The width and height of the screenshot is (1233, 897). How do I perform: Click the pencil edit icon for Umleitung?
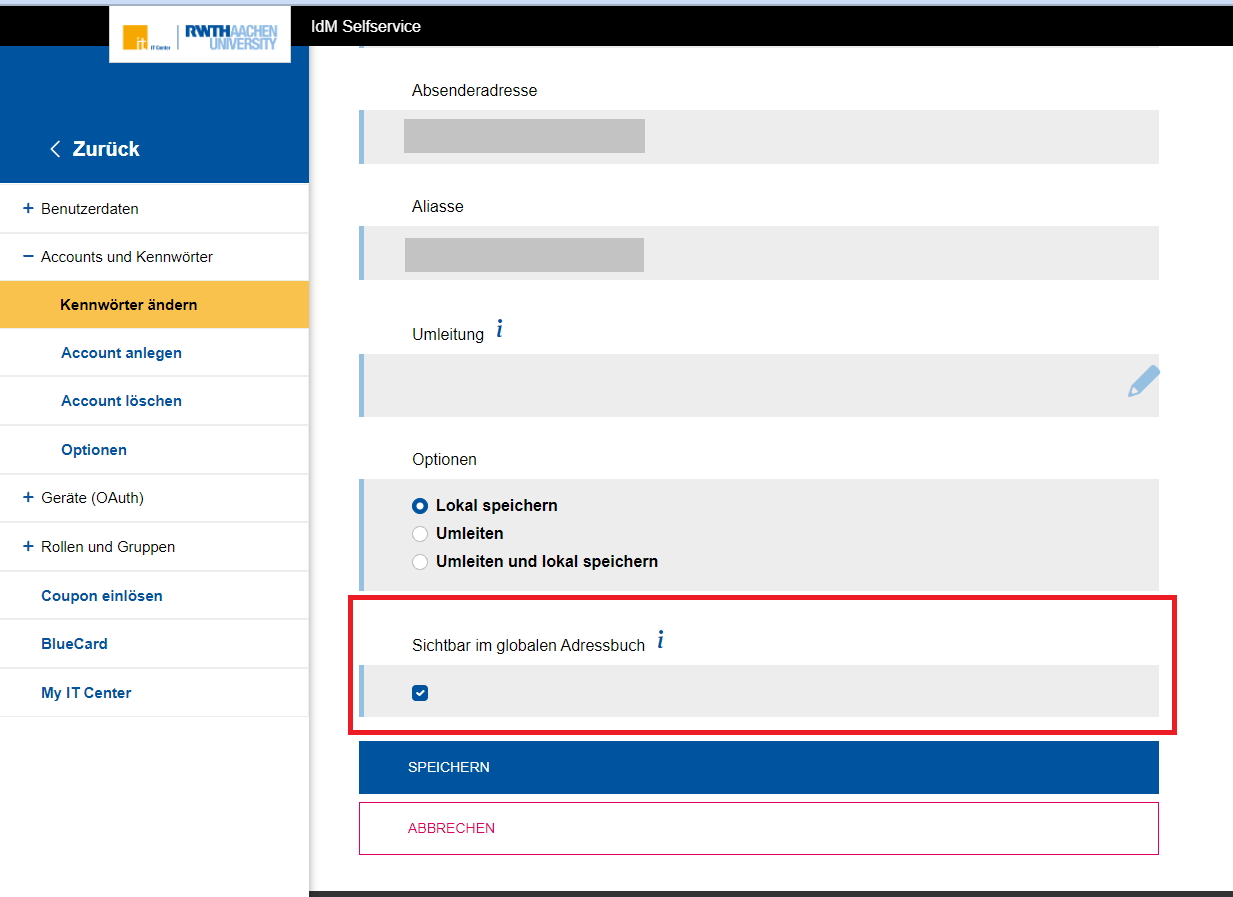tap(1143, 382)
